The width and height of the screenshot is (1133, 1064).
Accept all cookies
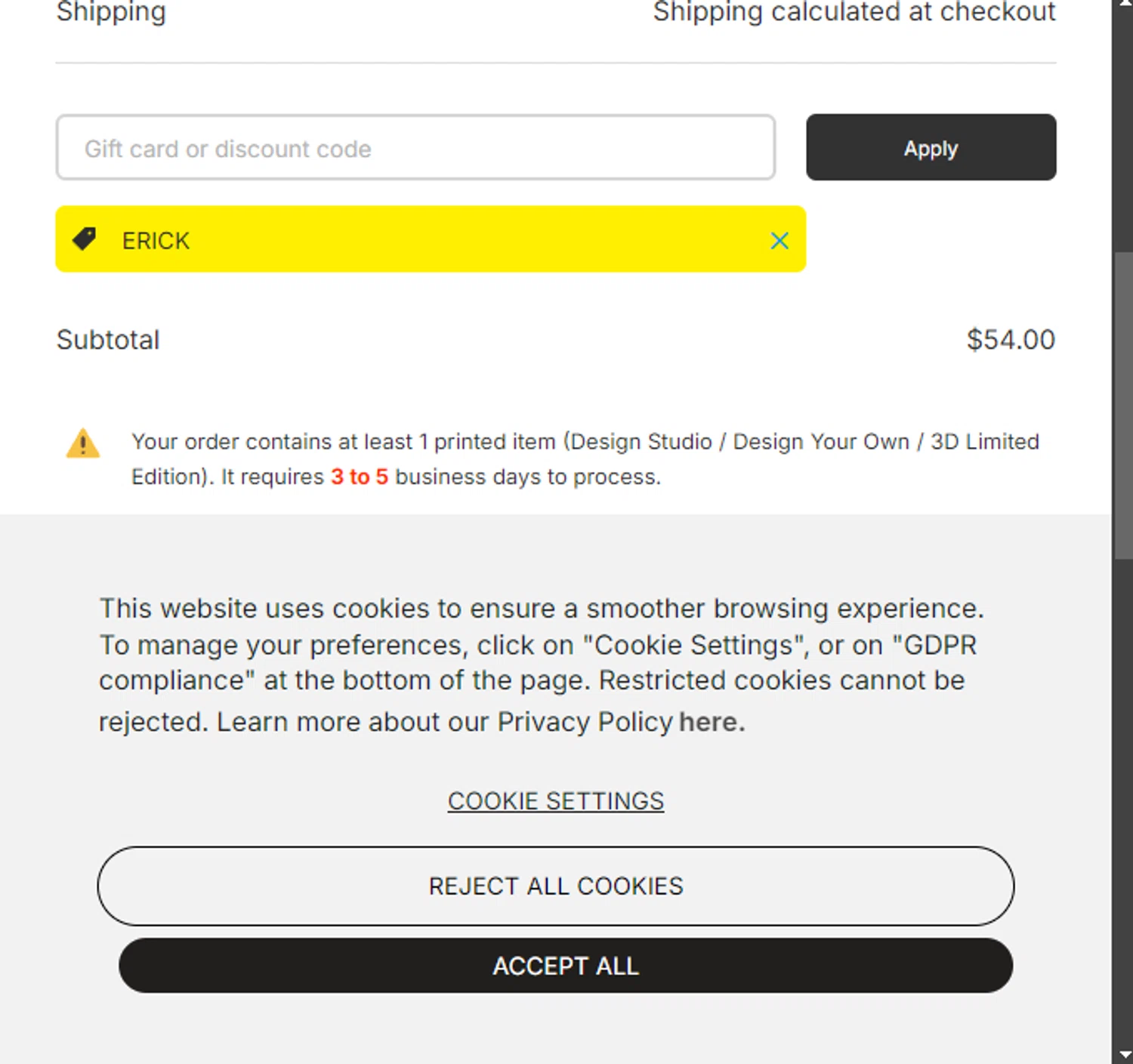pos(566,966)
